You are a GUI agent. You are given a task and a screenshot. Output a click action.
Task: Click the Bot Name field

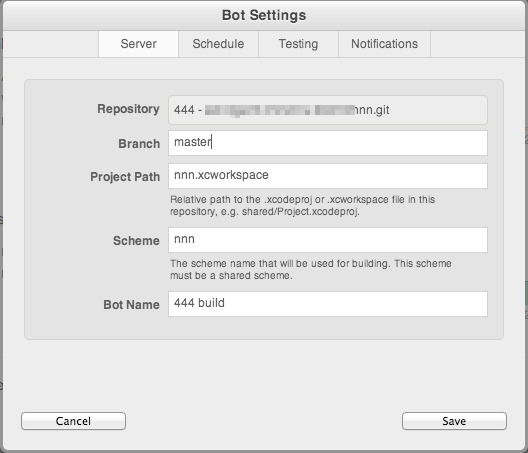pos(328,304)
